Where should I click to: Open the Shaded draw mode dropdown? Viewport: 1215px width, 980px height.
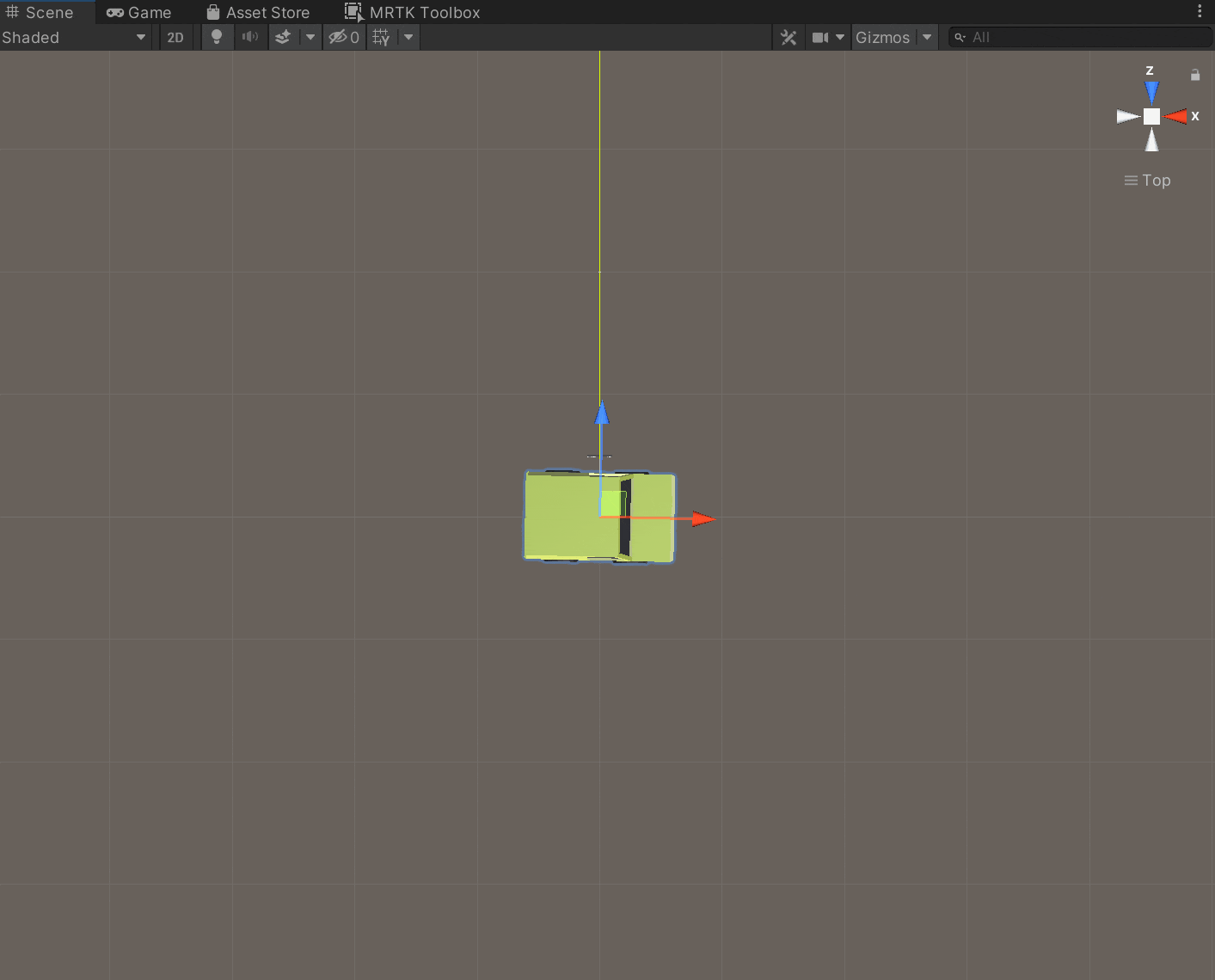pyautogui.click(x=73, y=37)
